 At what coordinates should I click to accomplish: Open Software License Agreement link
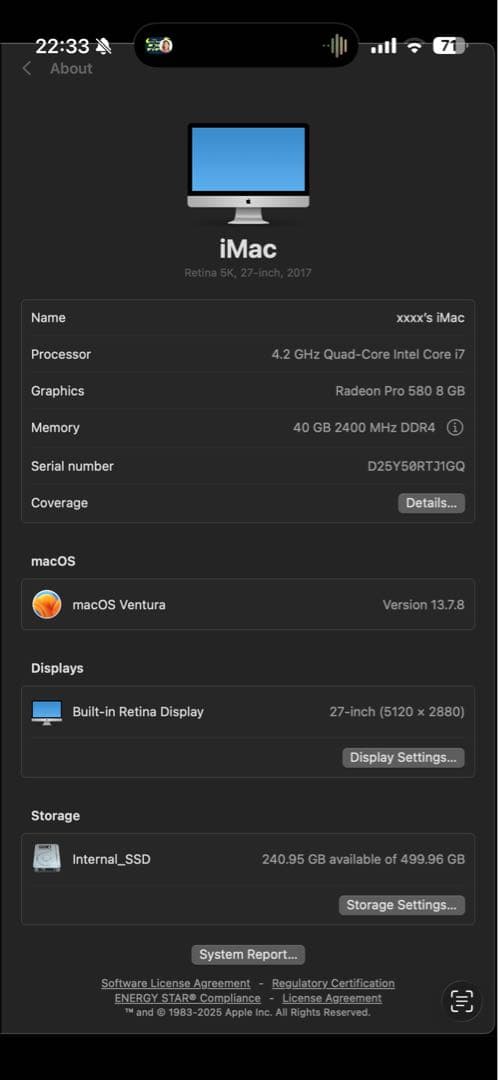click(x=176, y=983)
